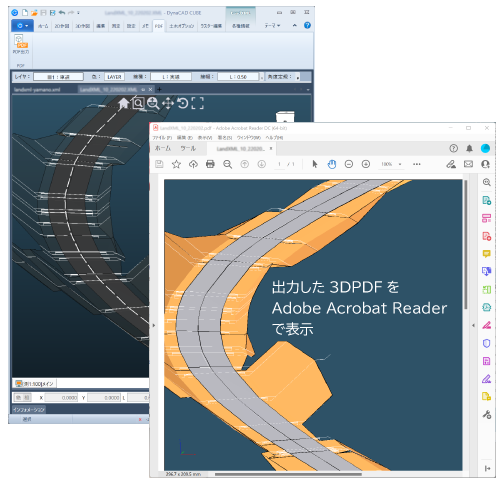The width and height of the screenshot is (500, 500).
Task: Go to ホーム in Acrobat Reader
Action: [x=163, y=148]
